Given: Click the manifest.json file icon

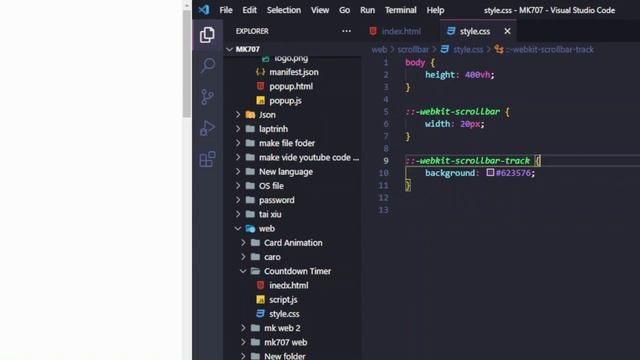Looking at the screenshot, I should pyautogui.click(x=260, y=72).
